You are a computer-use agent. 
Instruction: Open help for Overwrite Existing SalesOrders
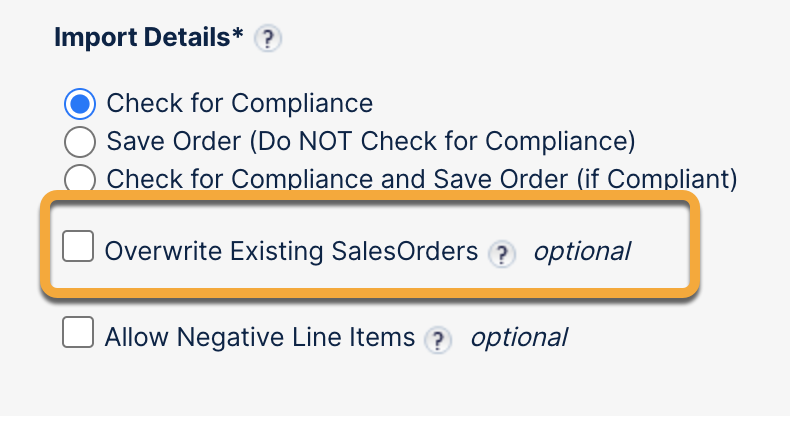[x=502, y=254]
